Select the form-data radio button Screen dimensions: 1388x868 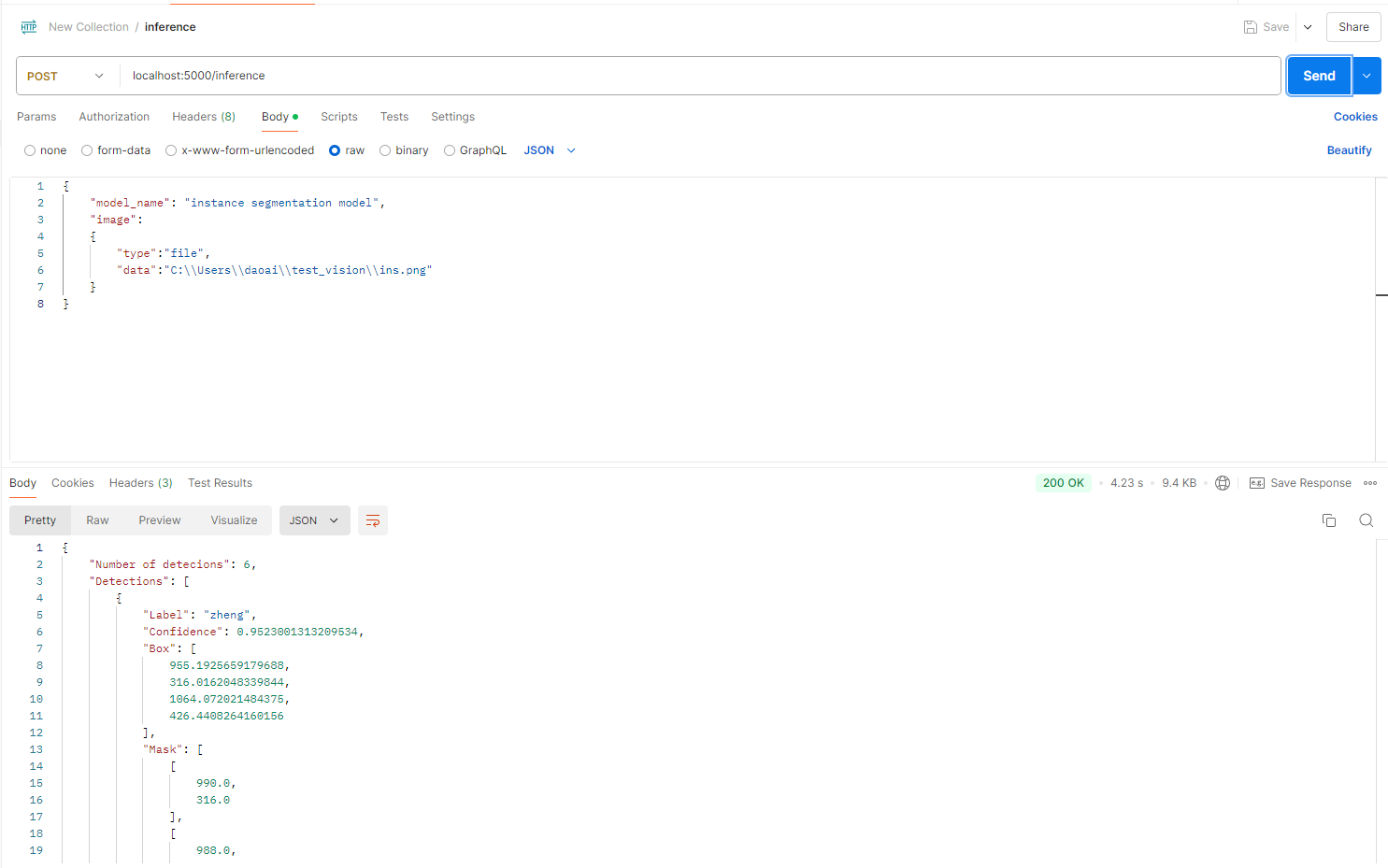87,150
